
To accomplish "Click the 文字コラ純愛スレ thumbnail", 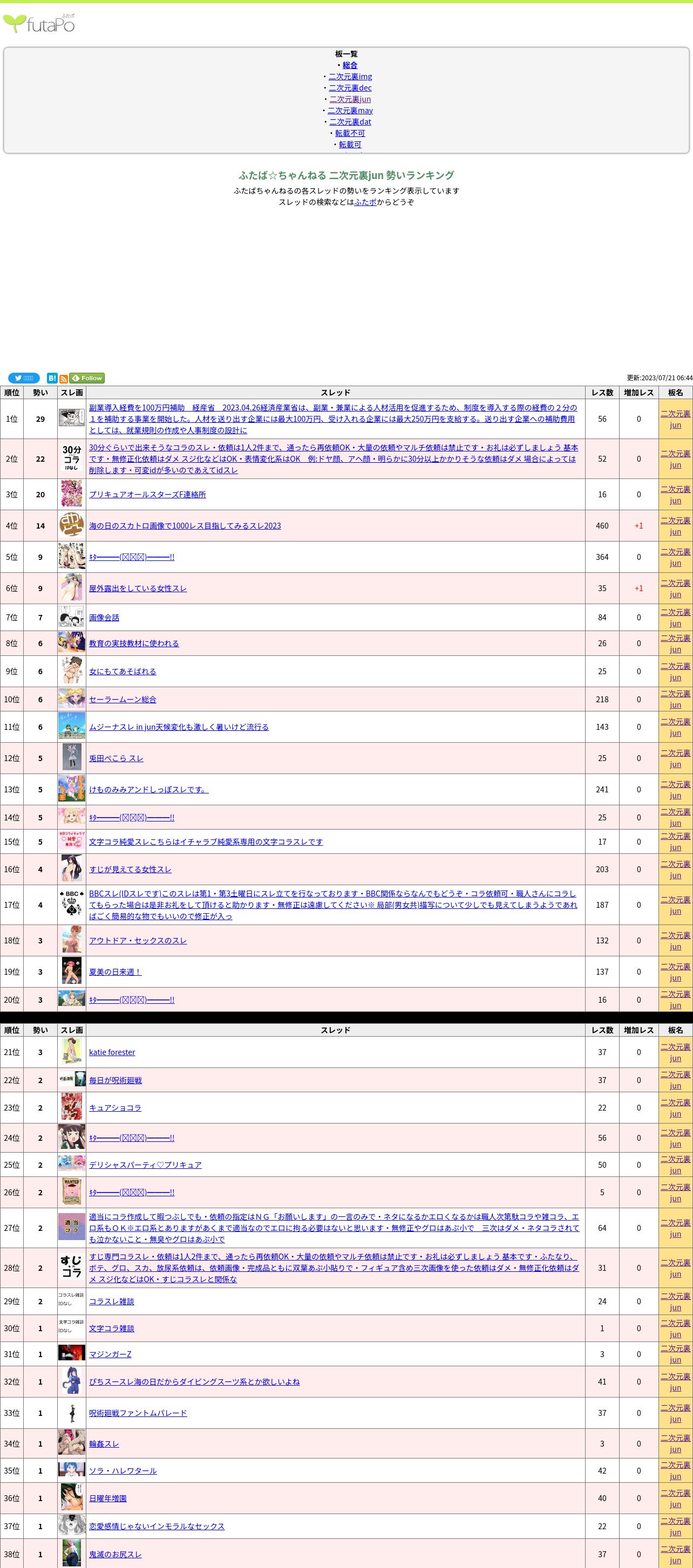I will pos(71,841).
